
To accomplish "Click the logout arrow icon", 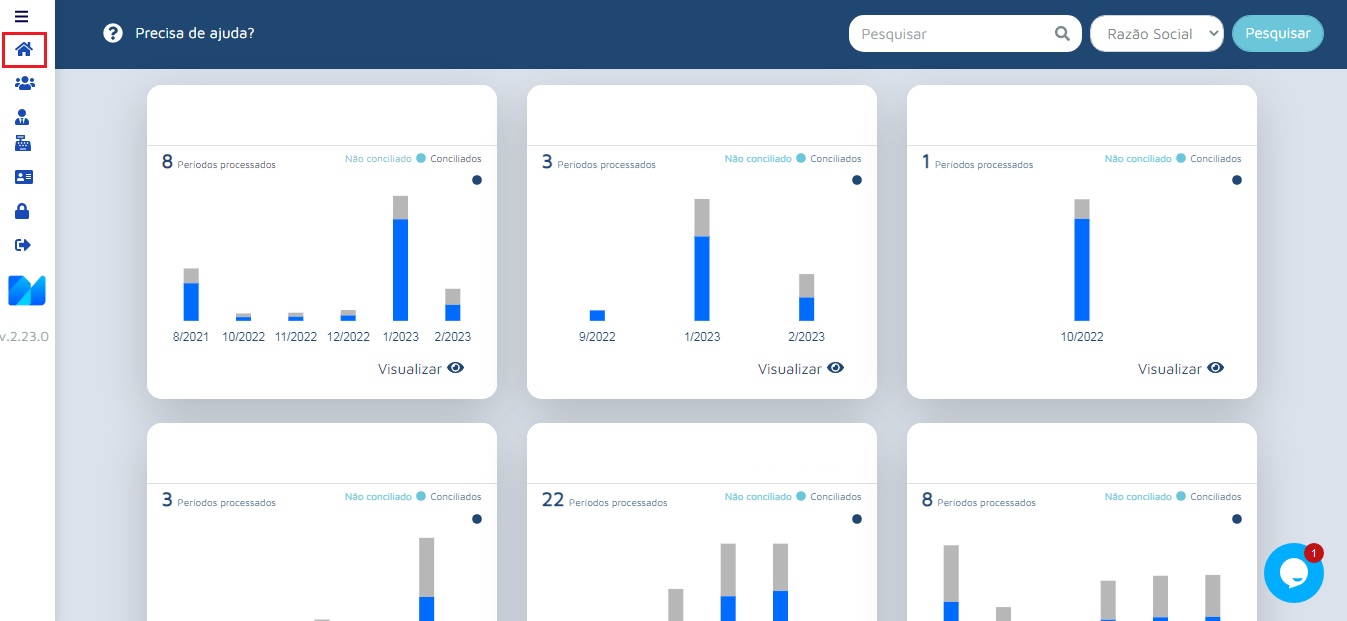I will [23, 245].
